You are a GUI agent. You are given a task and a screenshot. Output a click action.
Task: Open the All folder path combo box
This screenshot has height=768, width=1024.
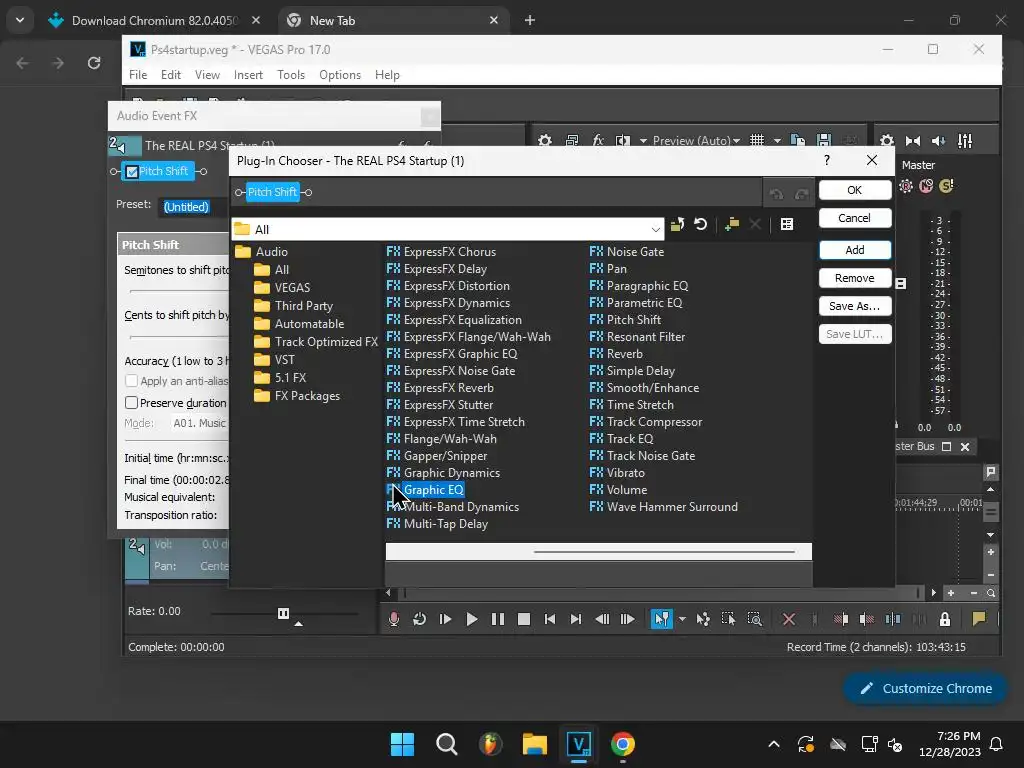(448, 229)
